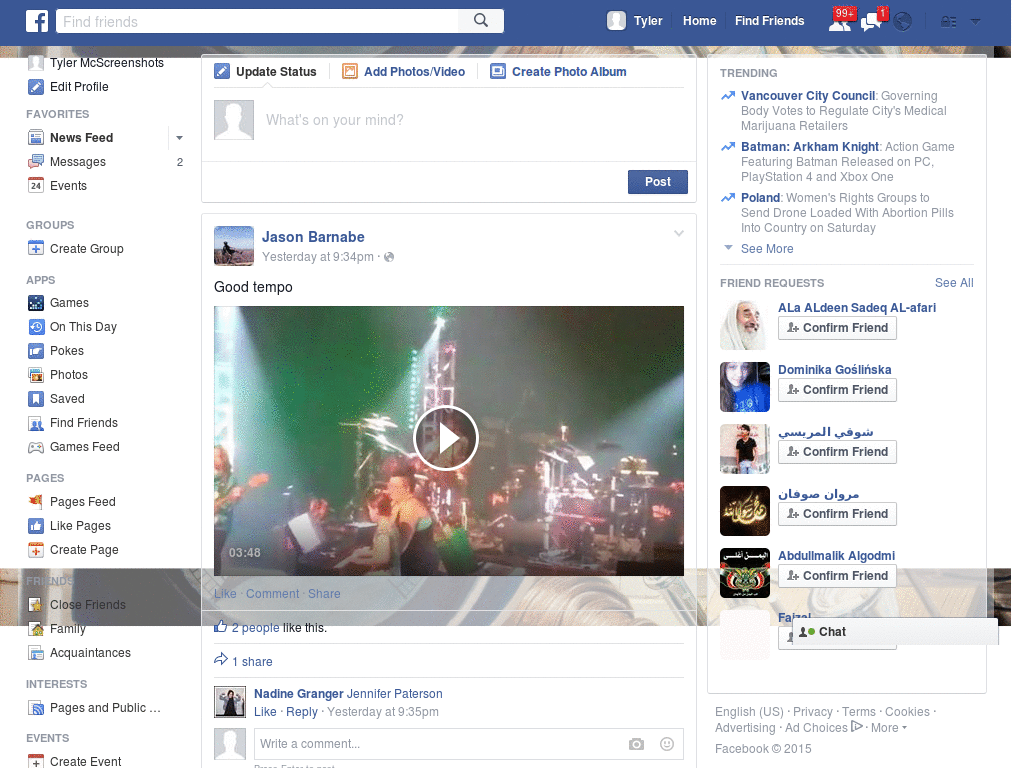Screen dimensions: 1024x768
Task: Click the Messages icon in the sidebar
Action: click(36, 162)
